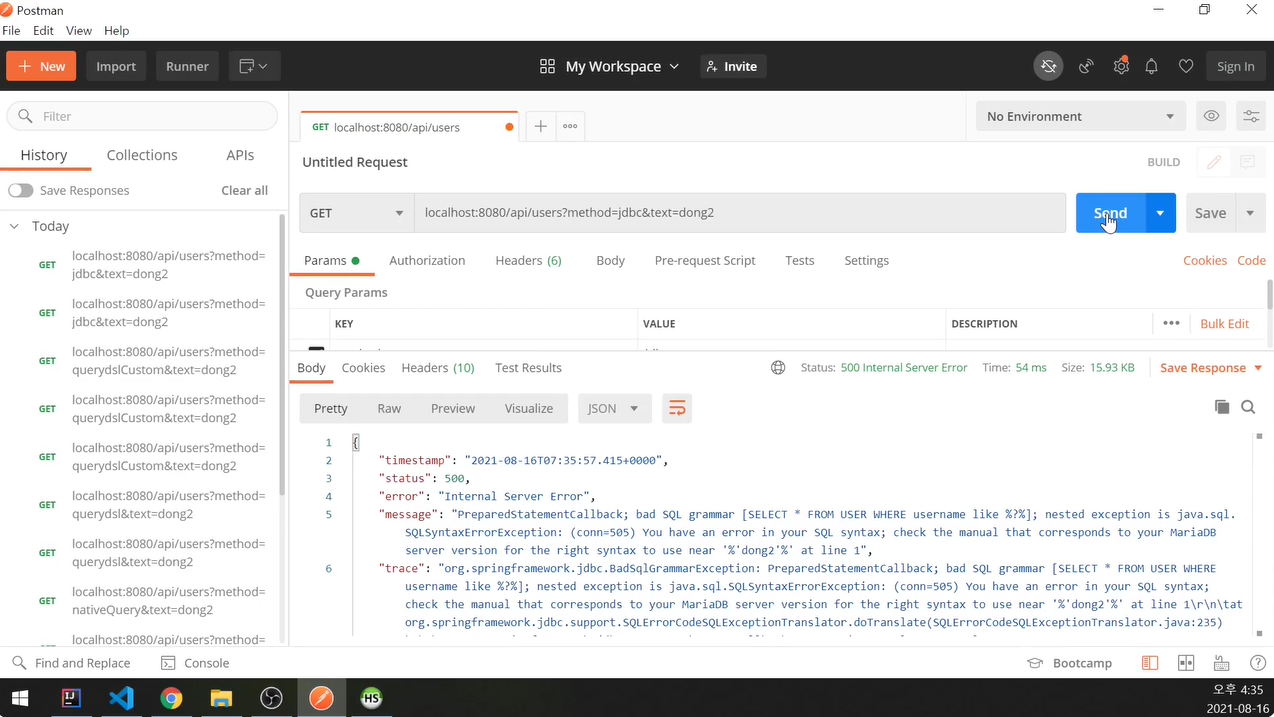Open the Headers (6) request tab
Viewport: 1274px width, 717px height.
click(528, 260)
